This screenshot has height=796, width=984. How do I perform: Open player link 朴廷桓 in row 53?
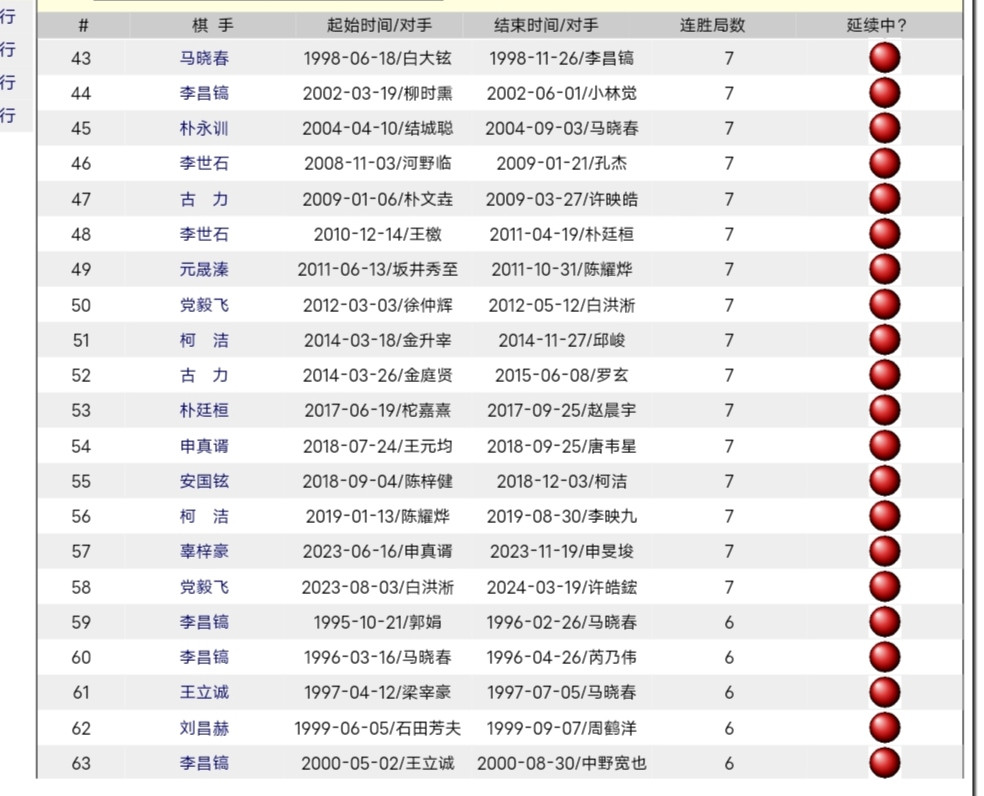(x=204, y=411)
